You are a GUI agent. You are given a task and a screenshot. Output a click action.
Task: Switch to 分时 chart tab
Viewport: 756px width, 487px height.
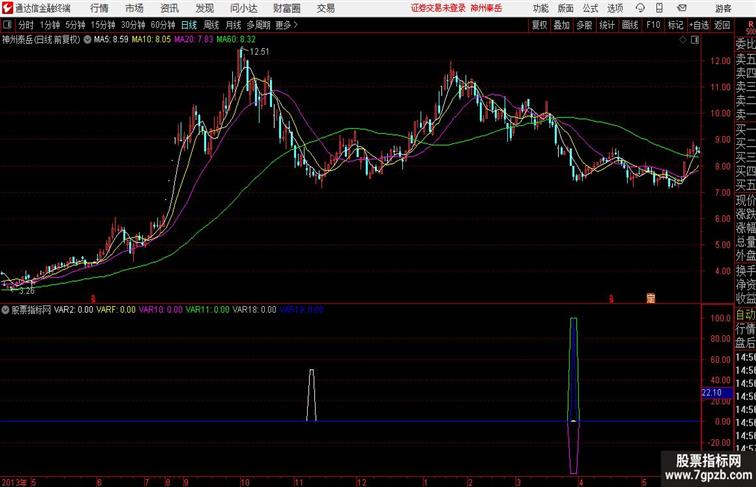click(x=26, y=25)
